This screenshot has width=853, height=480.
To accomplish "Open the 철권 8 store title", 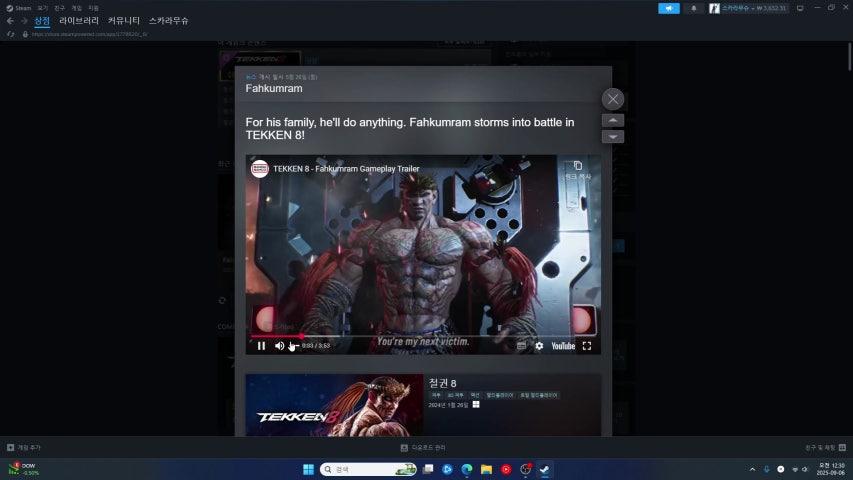I will 442,383.
